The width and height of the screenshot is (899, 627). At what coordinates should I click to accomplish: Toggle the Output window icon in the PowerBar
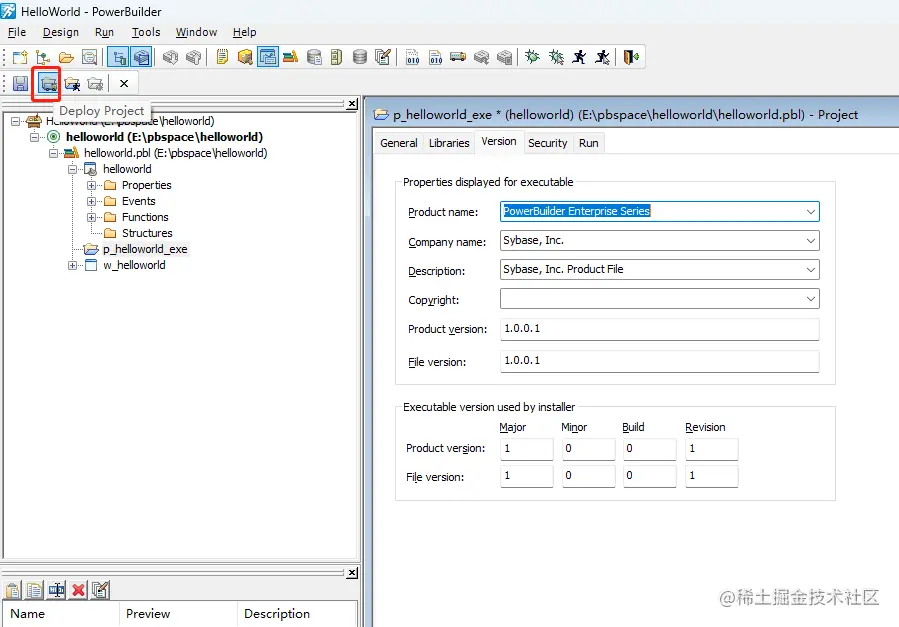[141, 57]
